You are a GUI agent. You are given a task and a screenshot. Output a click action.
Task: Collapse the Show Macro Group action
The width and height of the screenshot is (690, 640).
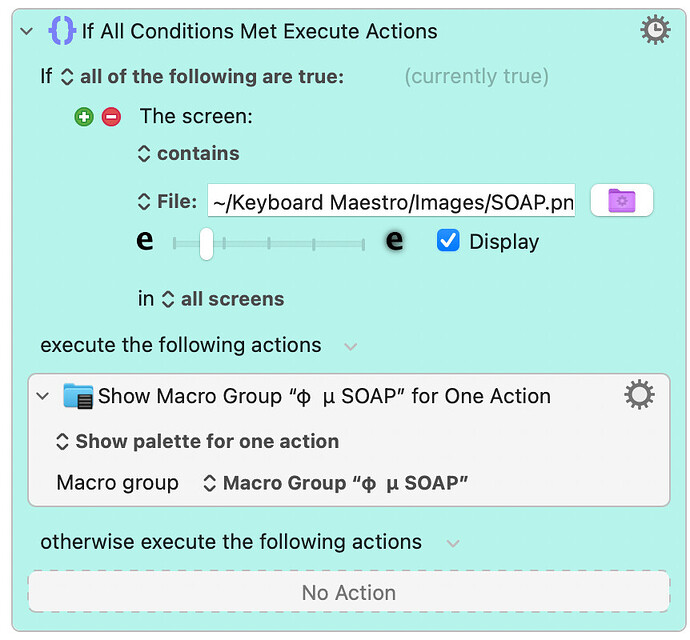[x=43, y=396]
